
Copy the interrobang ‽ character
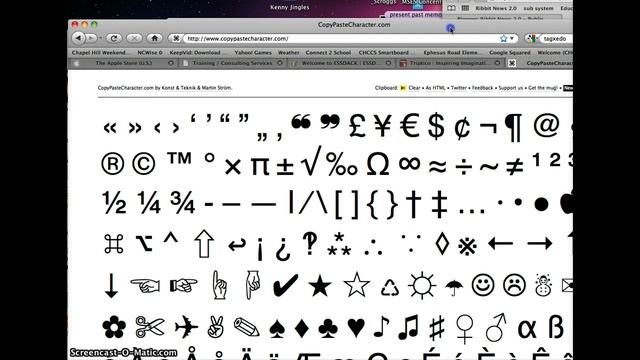coord(310,244)
